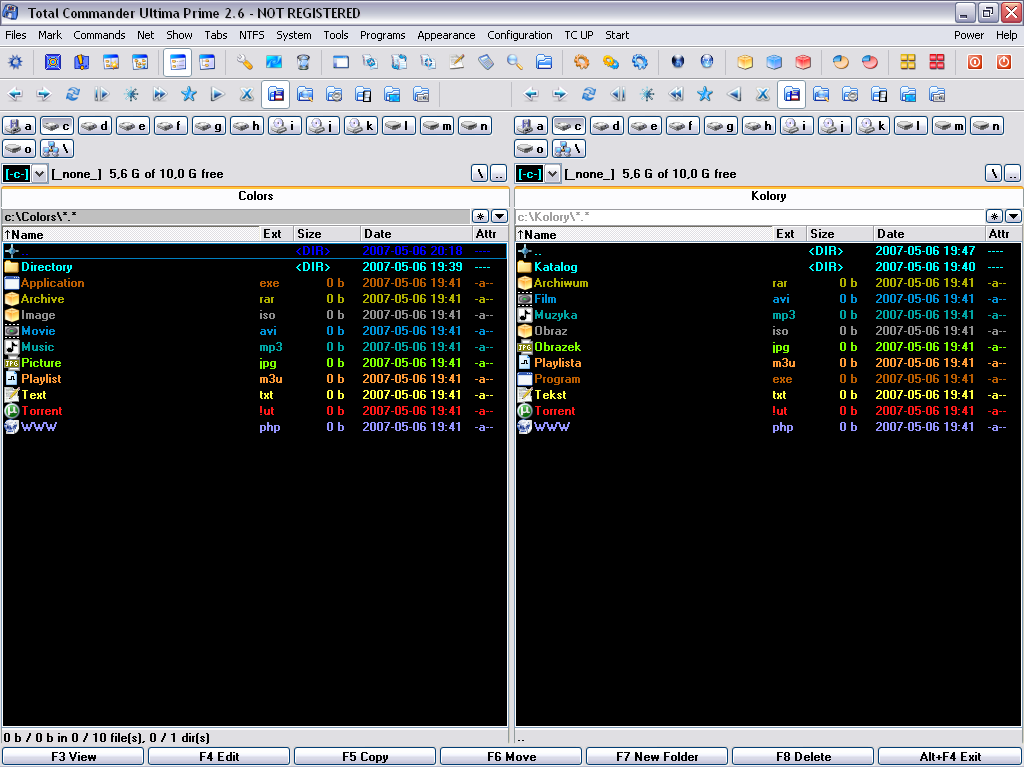
Task: Click the red box archive icon
Action: (803, 62)
